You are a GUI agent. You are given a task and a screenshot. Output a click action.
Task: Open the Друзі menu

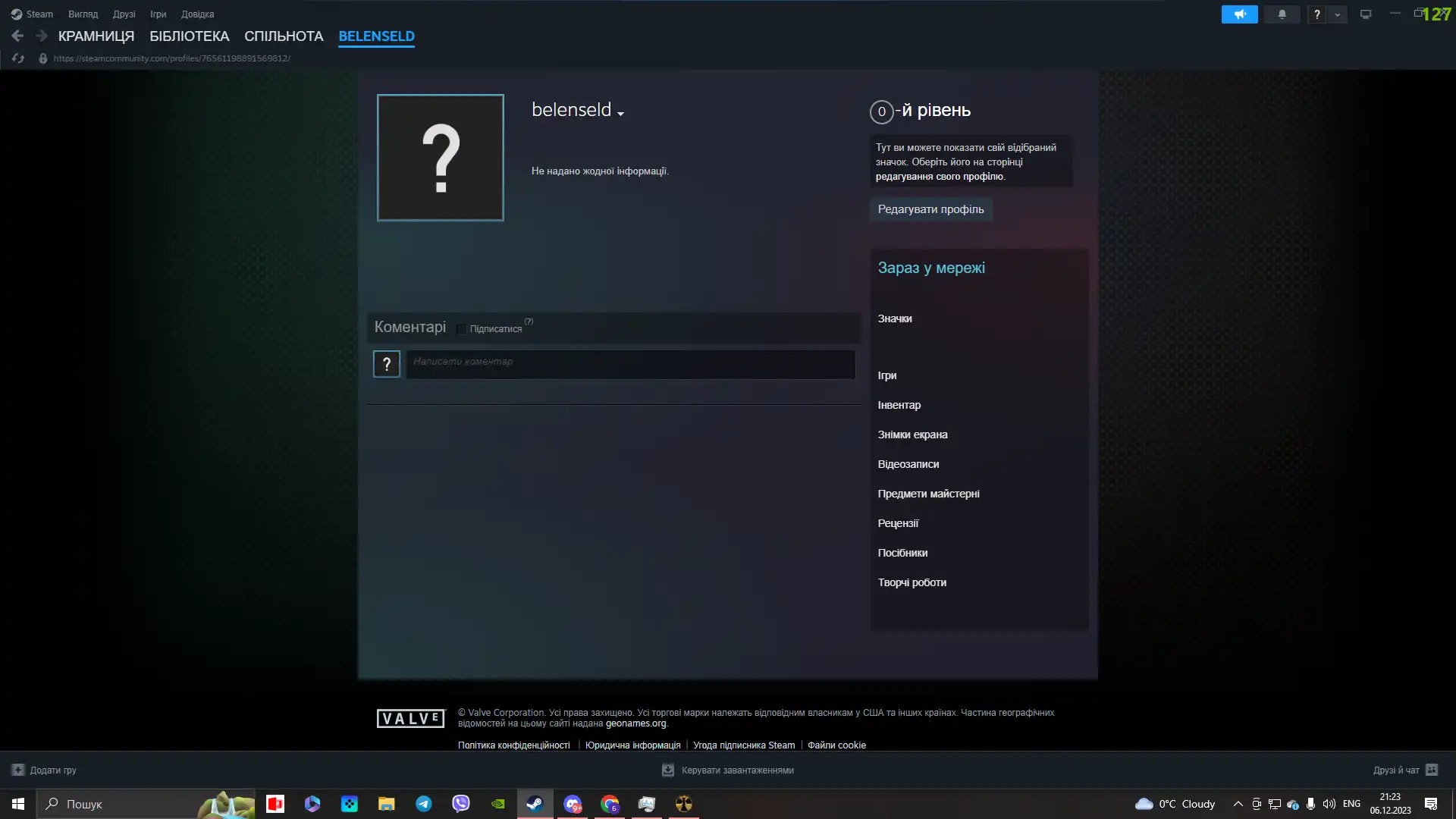pyautogui.click(x=124, y=14)
